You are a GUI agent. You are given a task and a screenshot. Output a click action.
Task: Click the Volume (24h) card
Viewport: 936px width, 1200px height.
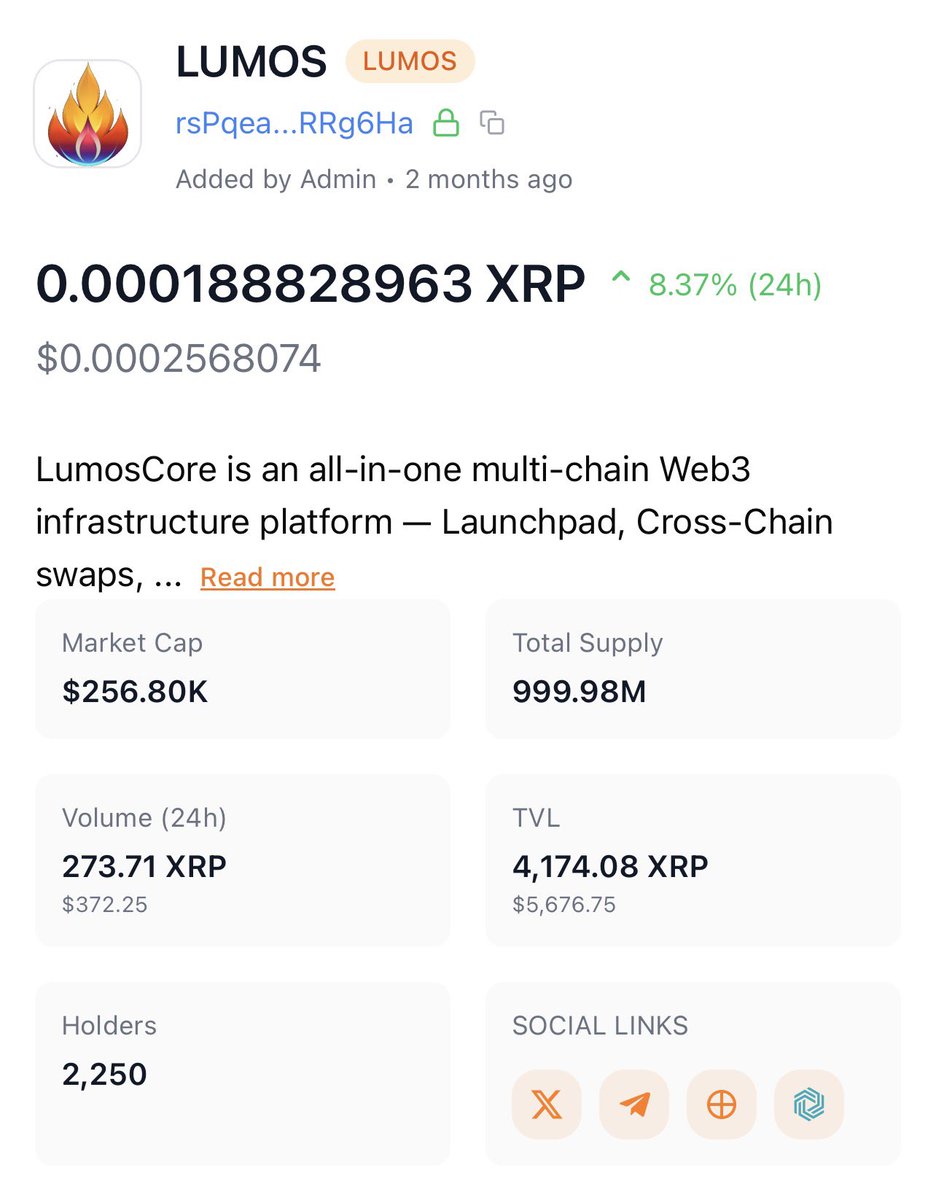tap(242, 860)
